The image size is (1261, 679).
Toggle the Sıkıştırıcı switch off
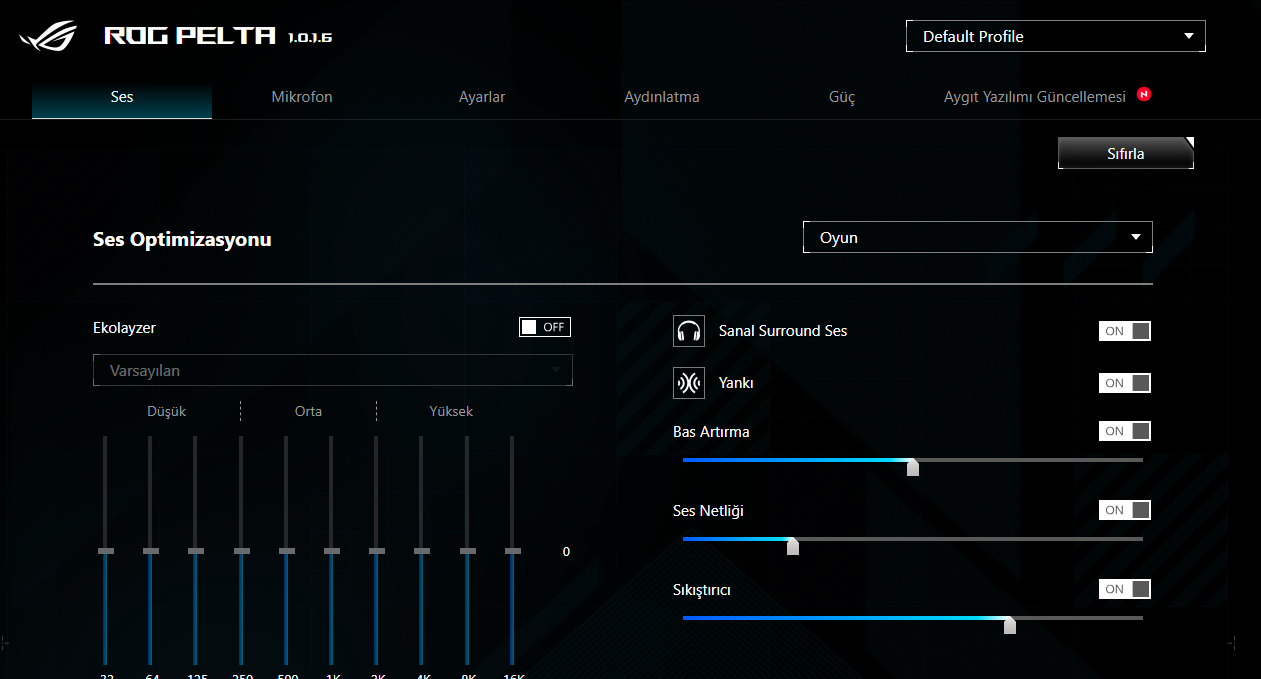point(1125,589)
